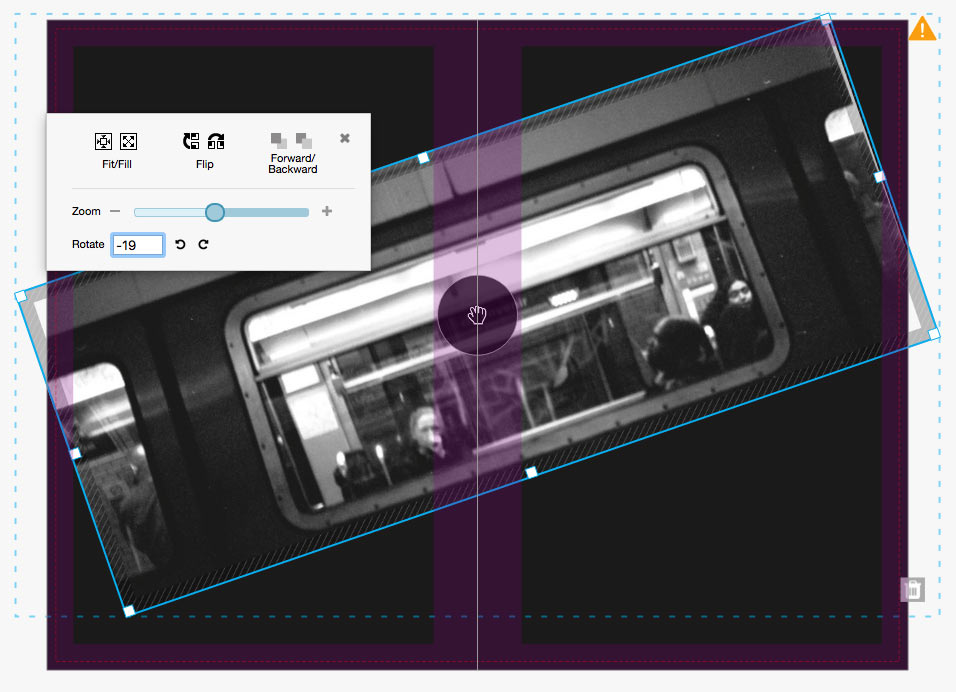Increase zoom with the plus control
Image resolution: width=956 pixels, height=692 pixels.
coord(327,211)
